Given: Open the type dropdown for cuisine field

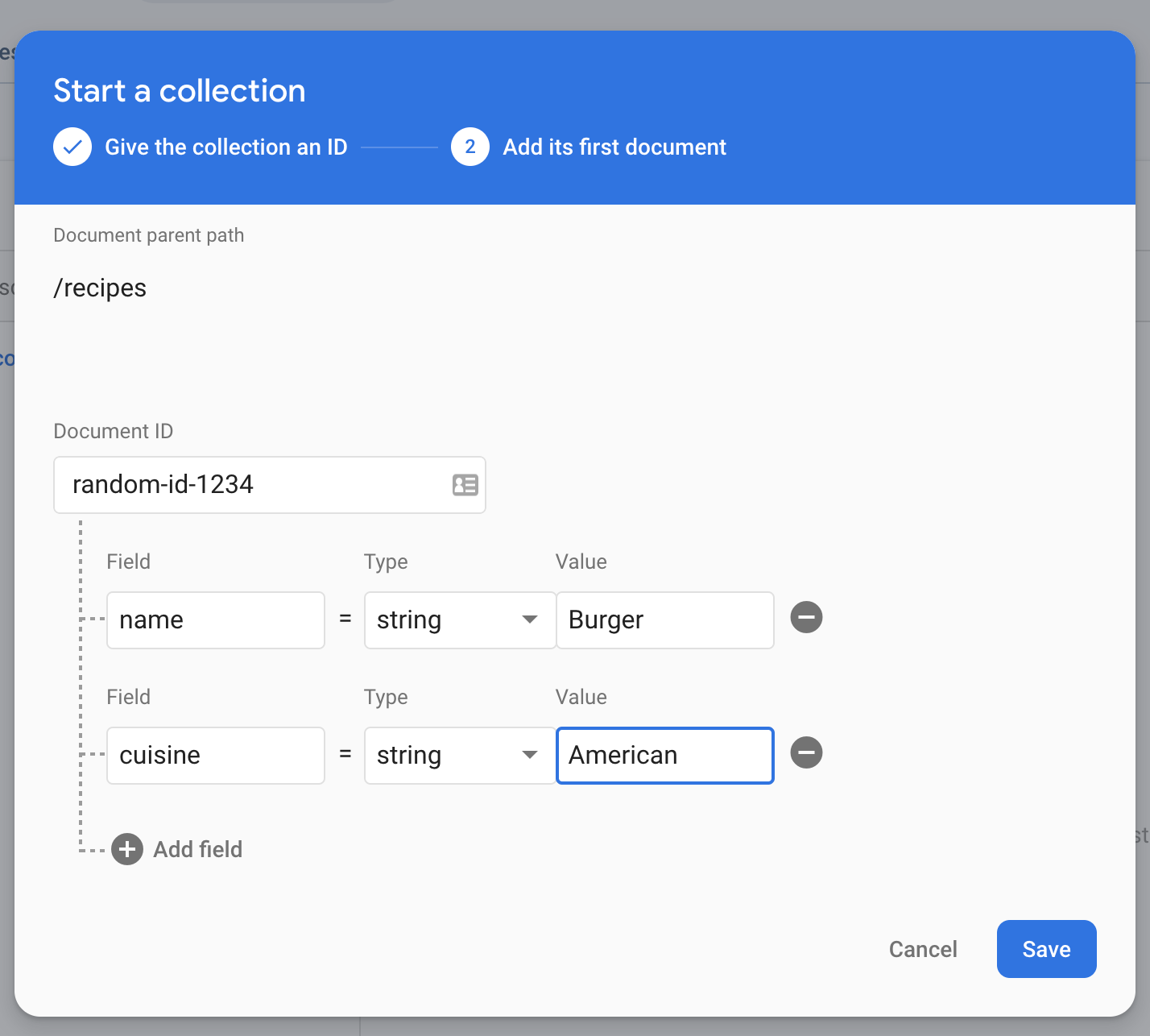Looking at the screenshot, I should pos(459,756).
